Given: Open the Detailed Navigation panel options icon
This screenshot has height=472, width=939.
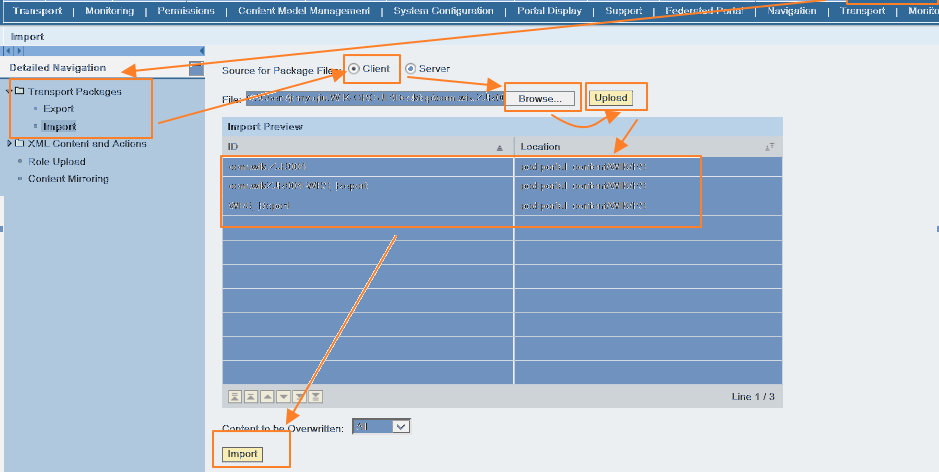Looking at the screenshot, I should (196, 68).
